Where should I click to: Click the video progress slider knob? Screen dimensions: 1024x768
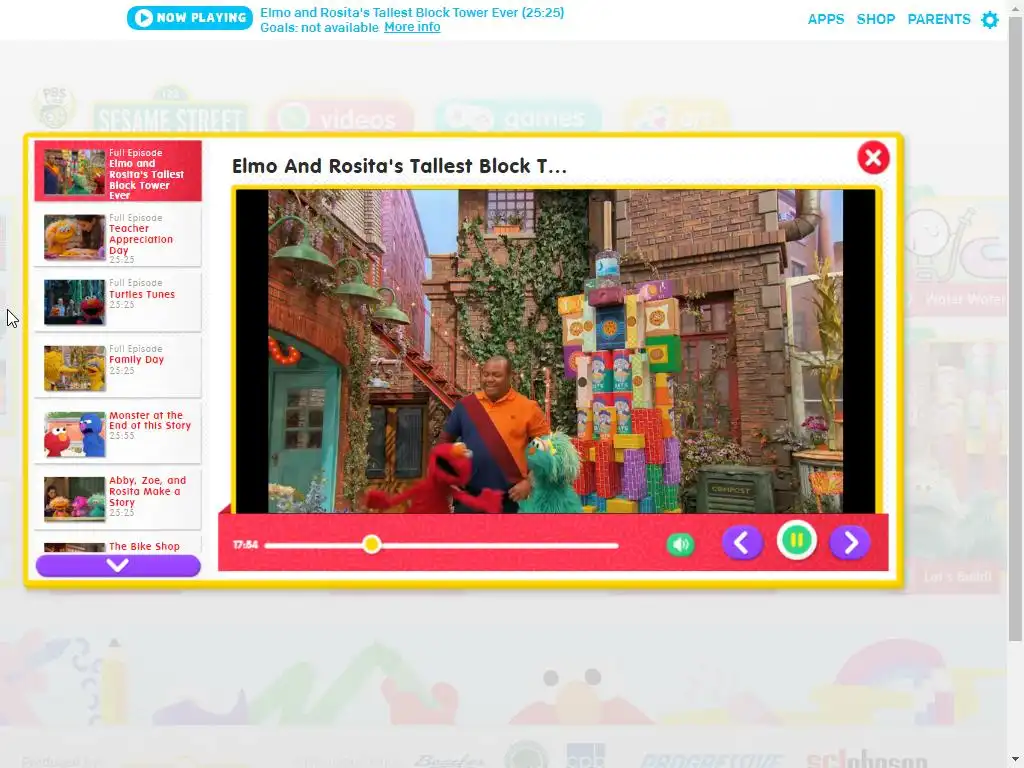372,544
